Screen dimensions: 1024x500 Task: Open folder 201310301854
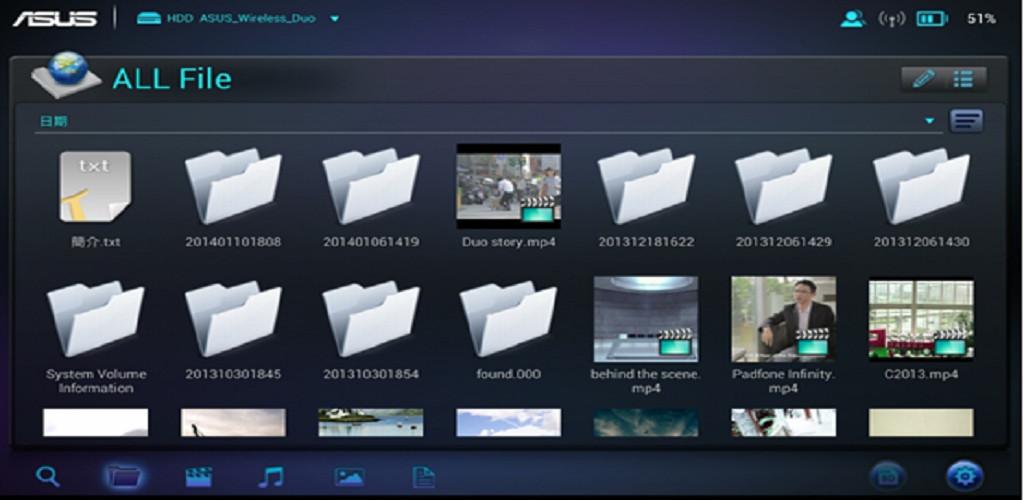(x=371, y=319)
